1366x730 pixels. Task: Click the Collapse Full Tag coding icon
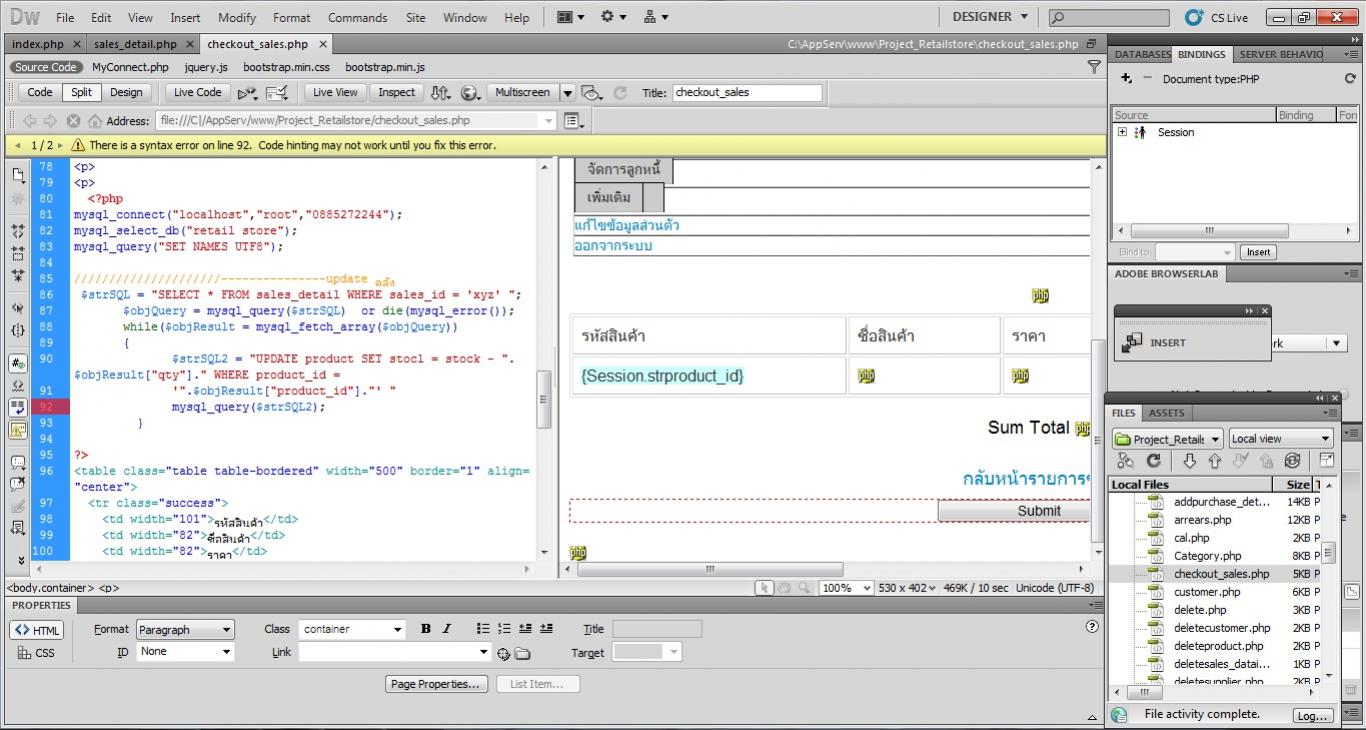(18, 231)
